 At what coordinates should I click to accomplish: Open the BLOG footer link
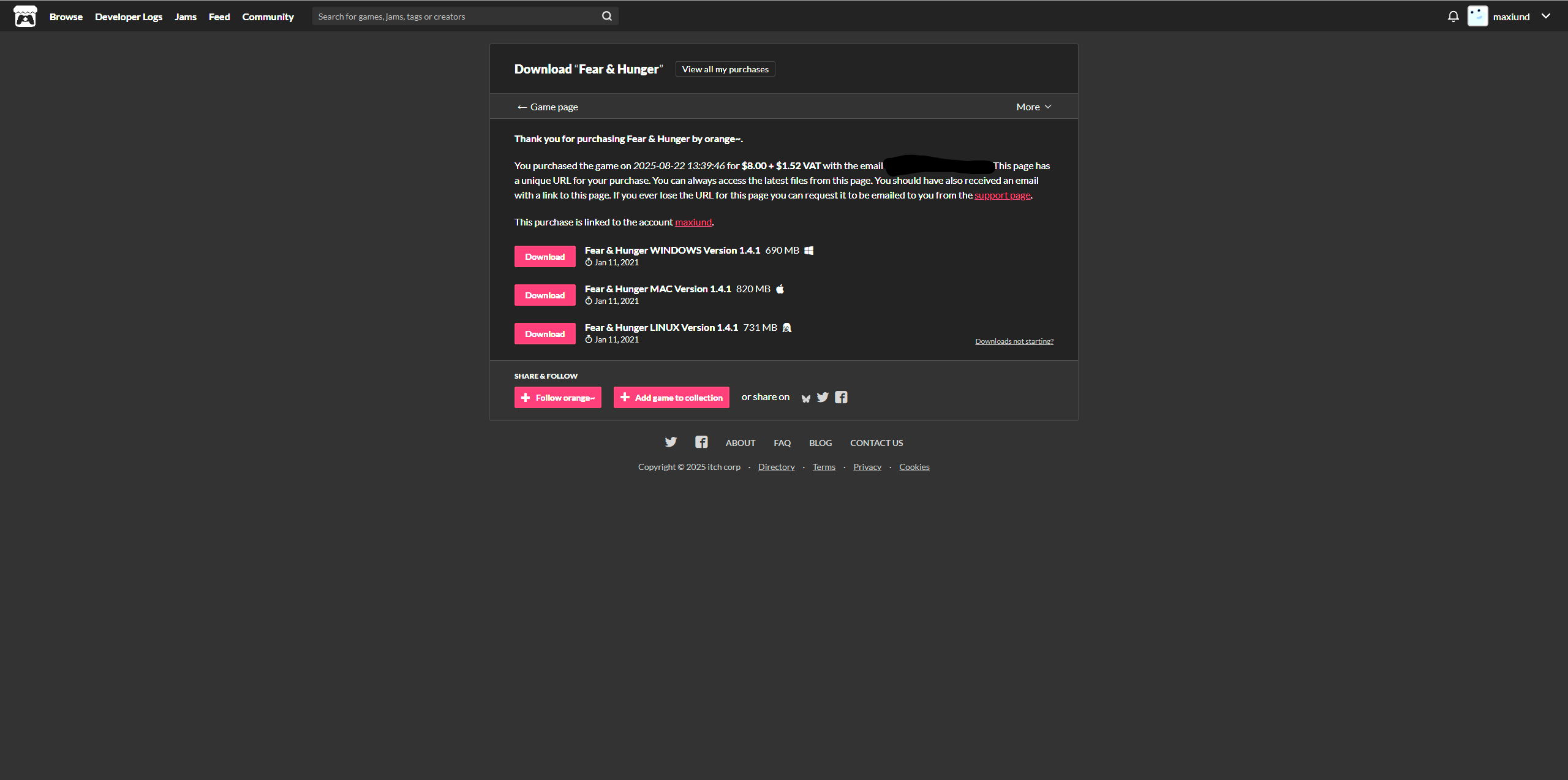click(x=820, y=443)
